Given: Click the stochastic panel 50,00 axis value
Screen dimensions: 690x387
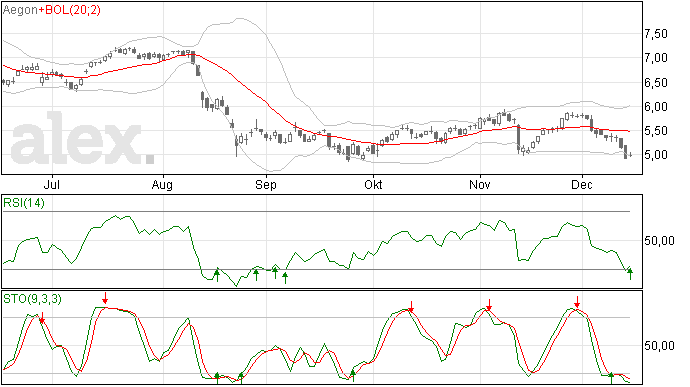Looking at the screenshot, I should [659, 346].
